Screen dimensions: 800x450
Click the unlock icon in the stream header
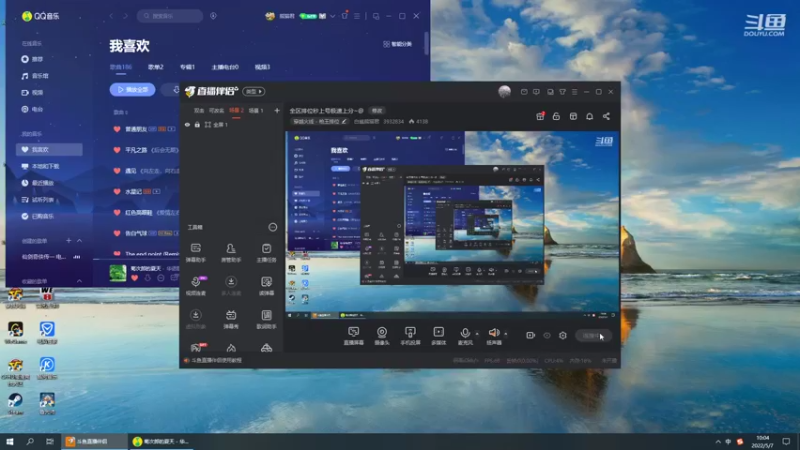click(556, 116)
